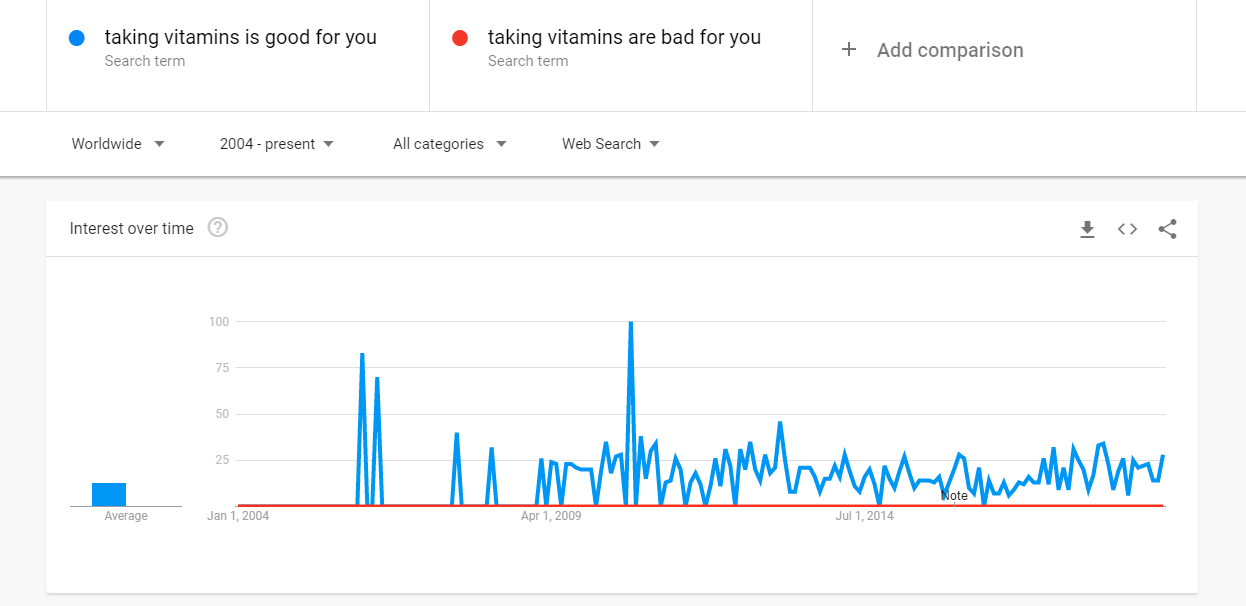Screen dimensions: 1246x606
Task: Expand the Worldwide region dropdown
Action: (x=118, y=144)
